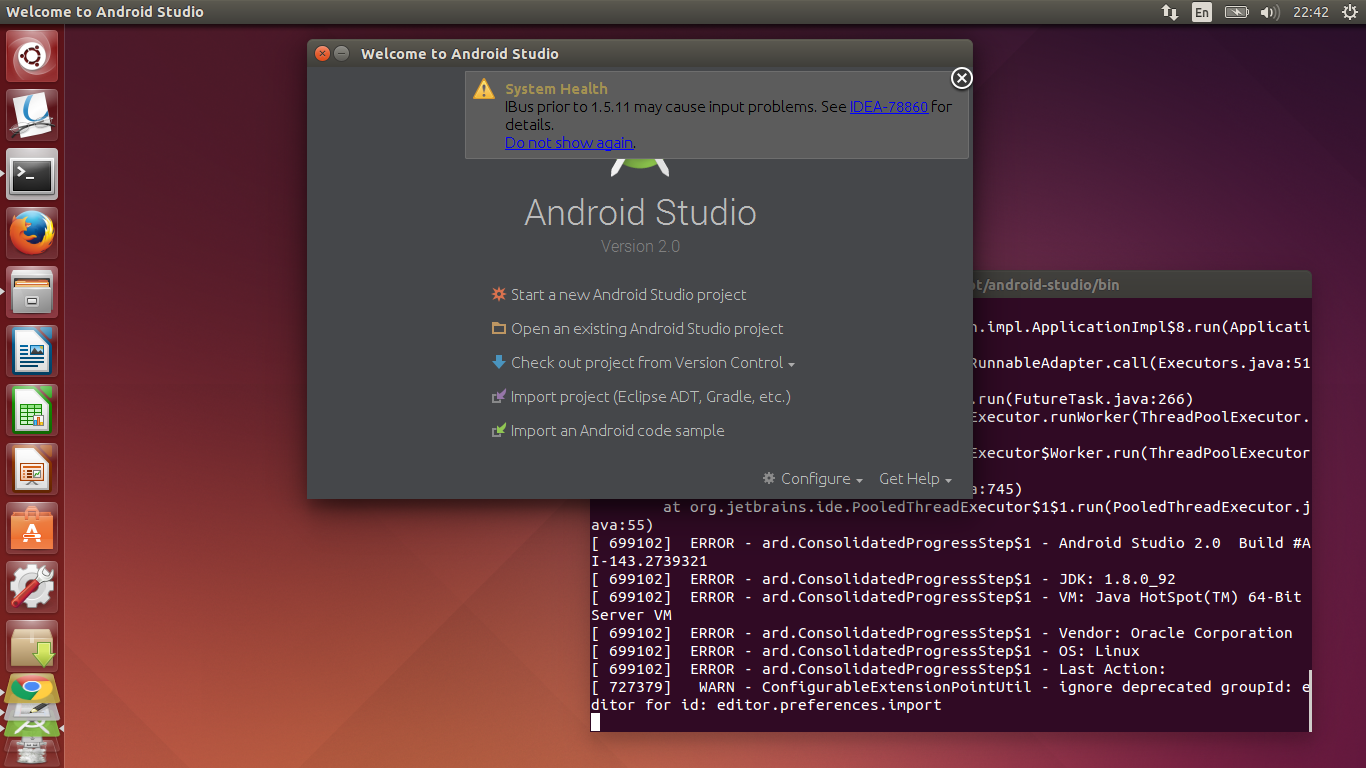Click the Configure gear icon
Viewport: 1366px width, 768px height.
click(769, 478)
